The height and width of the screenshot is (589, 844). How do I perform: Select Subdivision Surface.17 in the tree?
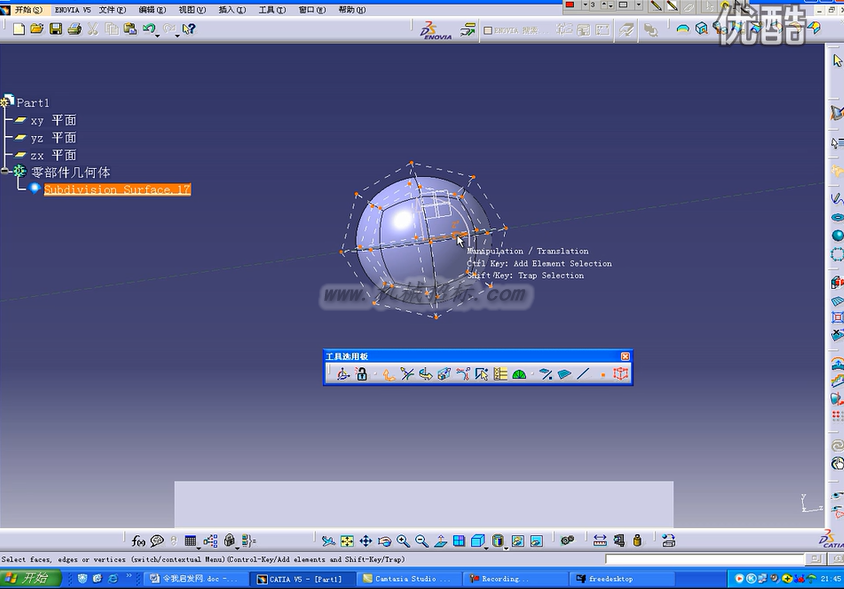click(x=117, y=189)
